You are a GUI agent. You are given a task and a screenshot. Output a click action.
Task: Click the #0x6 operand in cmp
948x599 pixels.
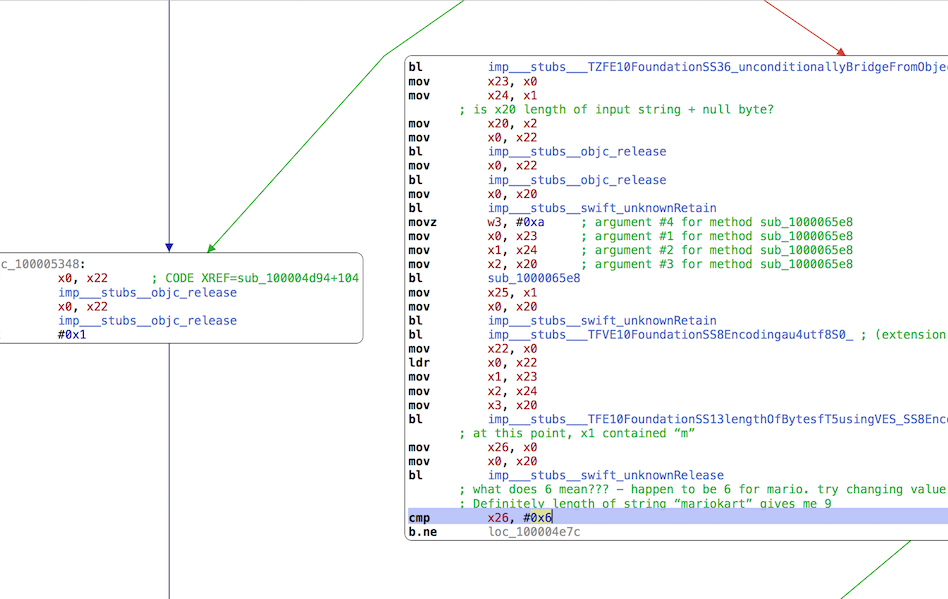[x=540, y=518]
